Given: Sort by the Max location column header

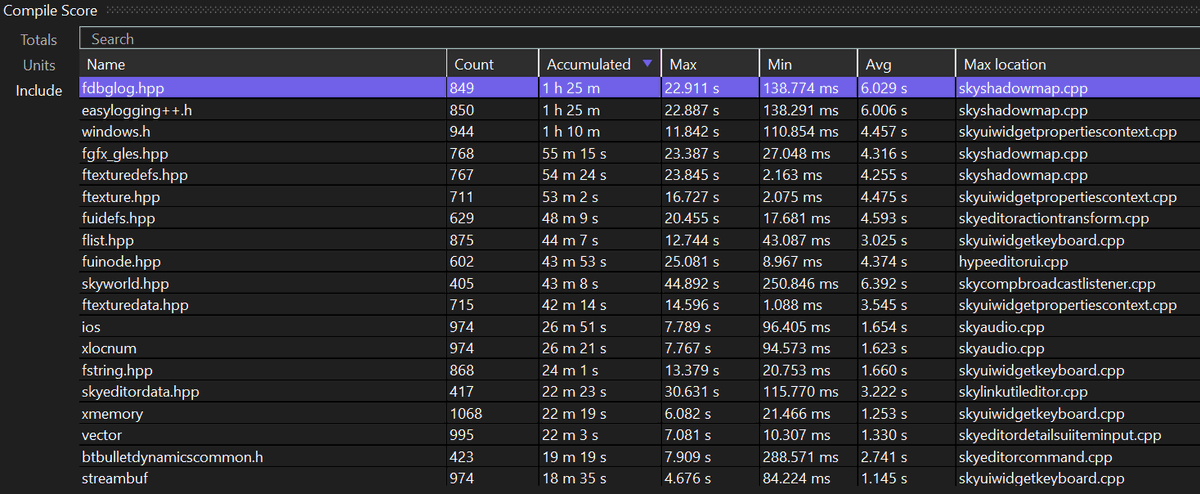Looking at the screenshot, I should tap(1077, 64).
